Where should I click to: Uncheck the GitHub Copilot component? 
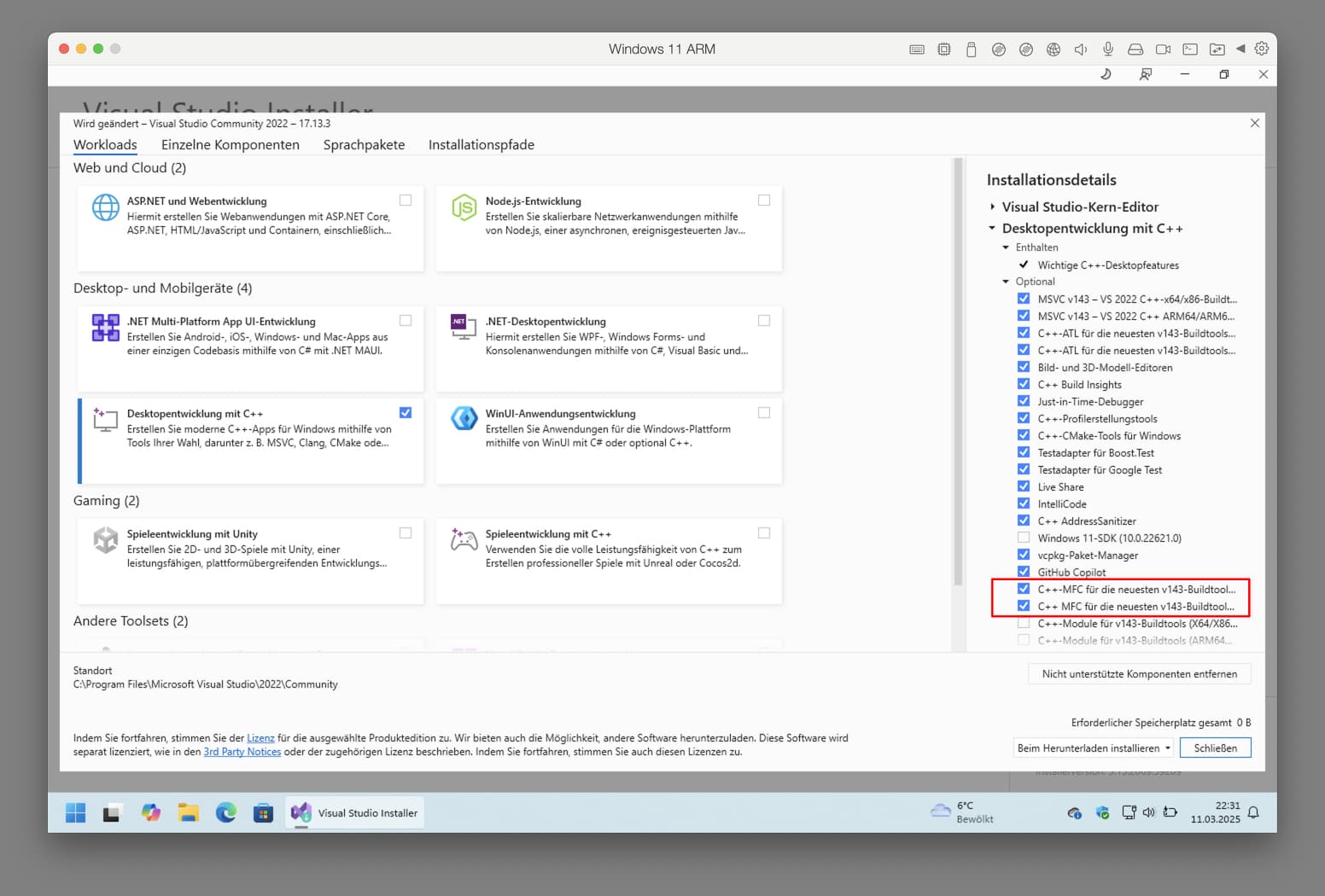pos(1024,572)
